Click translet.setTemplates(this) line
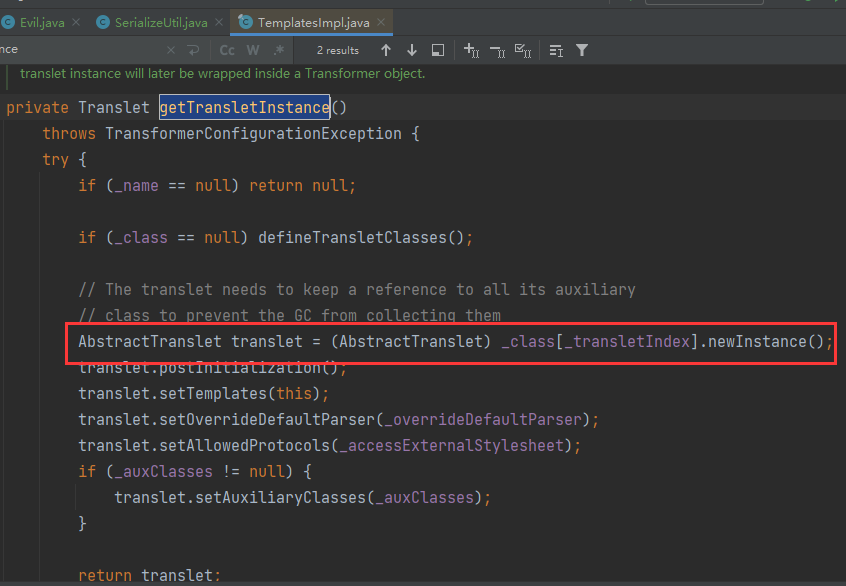The width and height of the screenshot is (846, 586). (203, 393)
